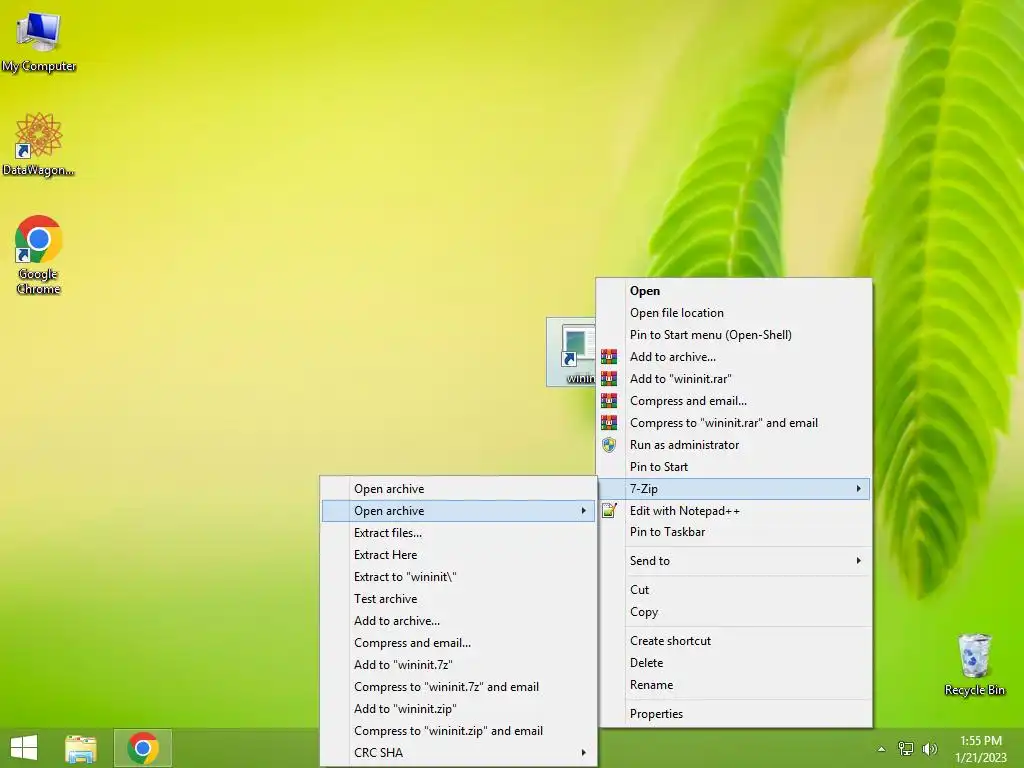The image size is (1024, 768).
Task: Choose Pin to Taskbar
Action: tap(735, 532)
